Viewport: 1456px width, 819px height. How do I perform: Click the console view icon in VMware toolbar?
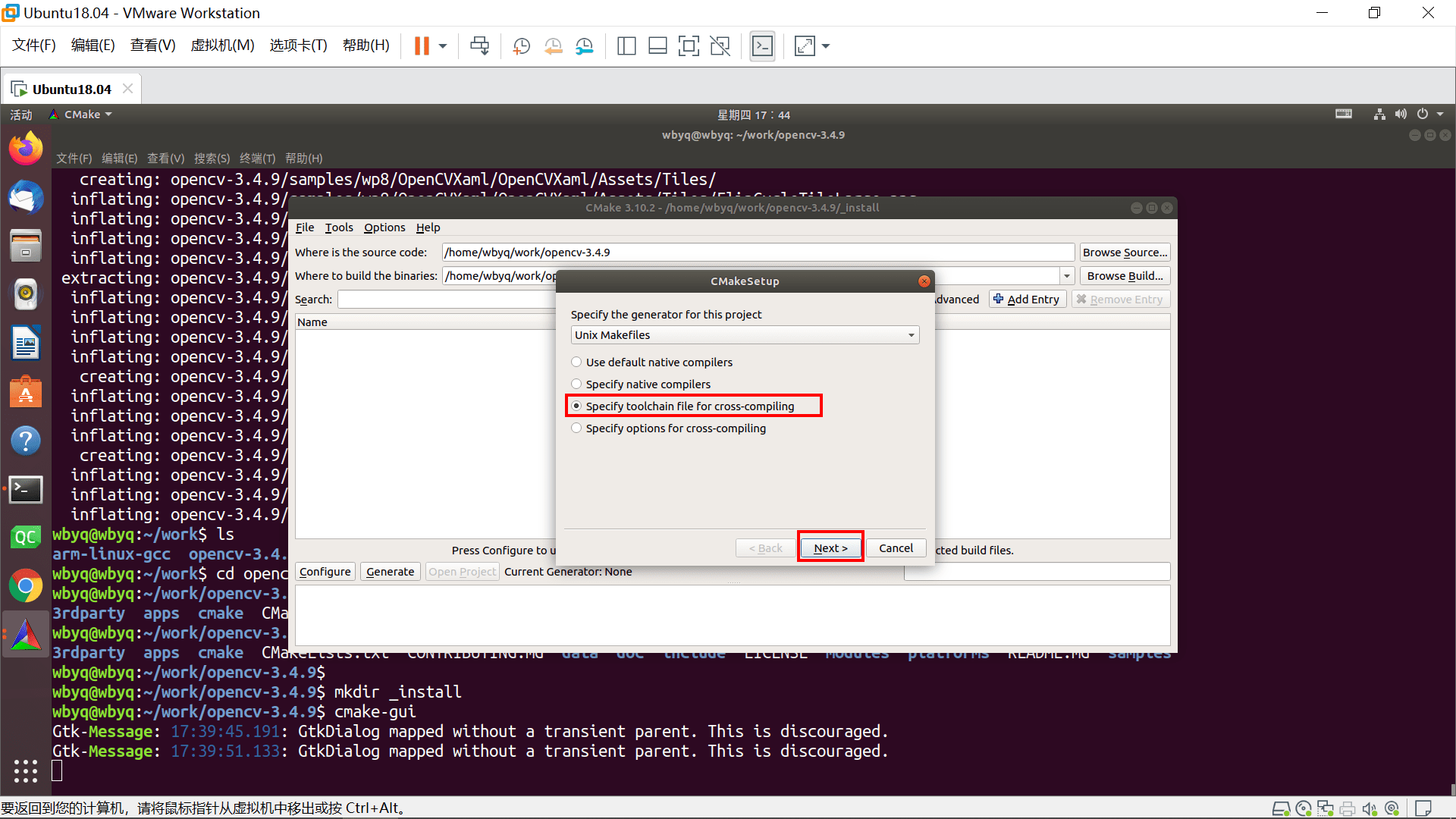point(762,46)
